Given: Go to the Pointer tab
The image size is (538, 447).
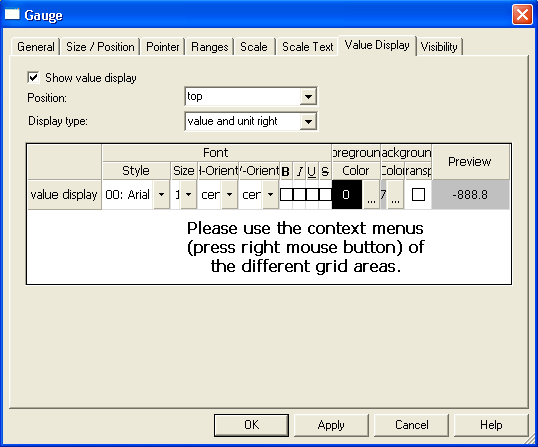Looking at the screenshot, I should pyautogui.click(x=162, y=47).
